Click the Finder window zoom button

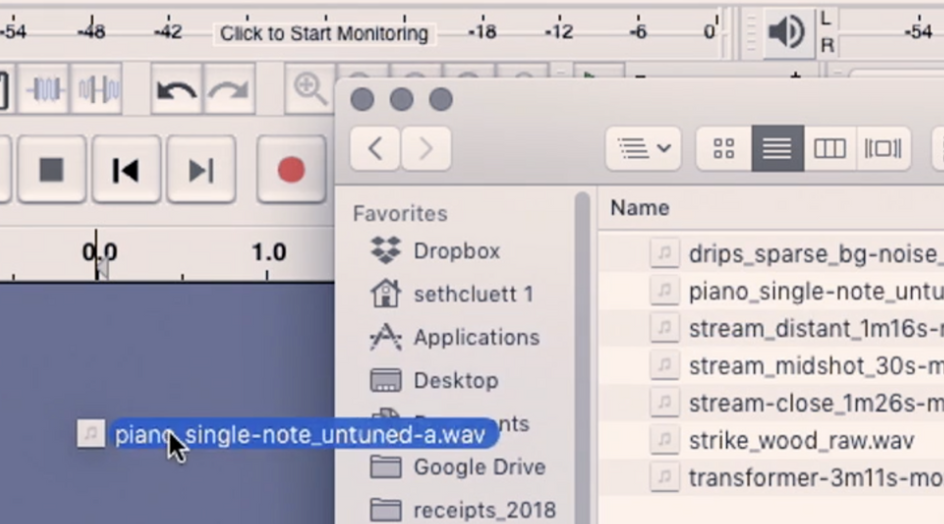click(441, 99)
